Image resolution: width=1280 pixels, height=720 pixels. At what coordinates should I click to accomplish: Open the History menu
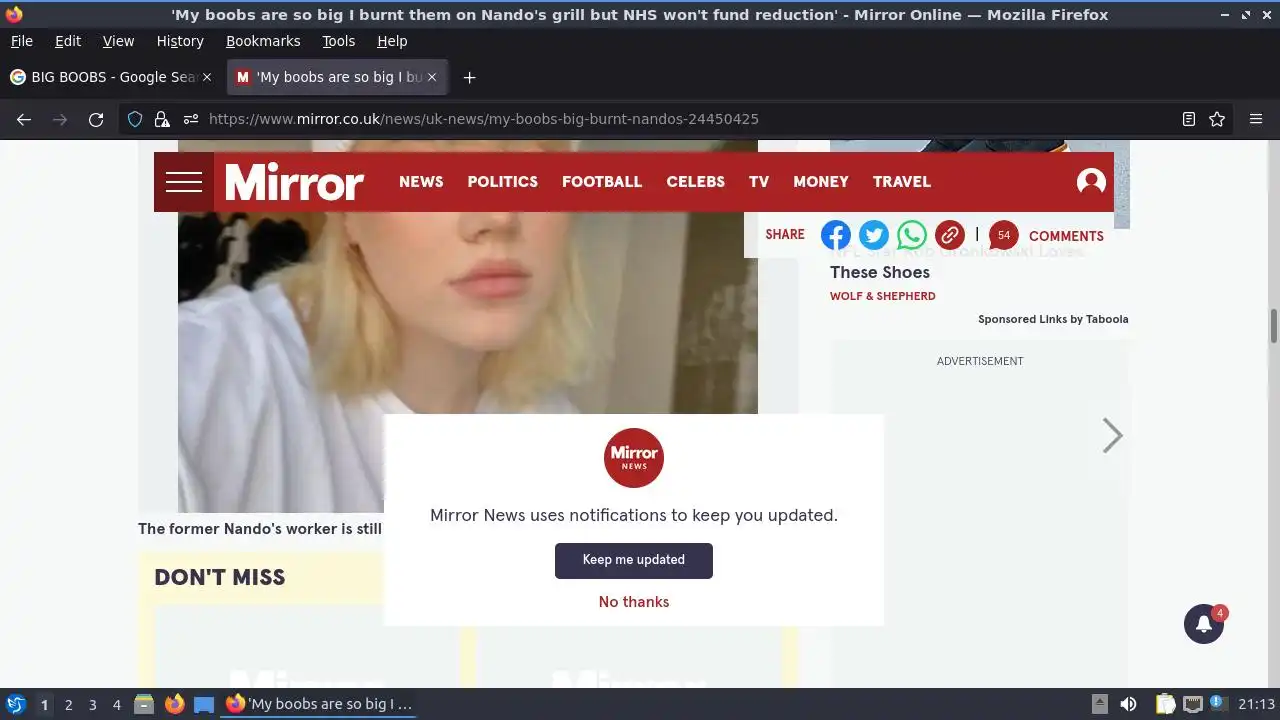point(180,41)
